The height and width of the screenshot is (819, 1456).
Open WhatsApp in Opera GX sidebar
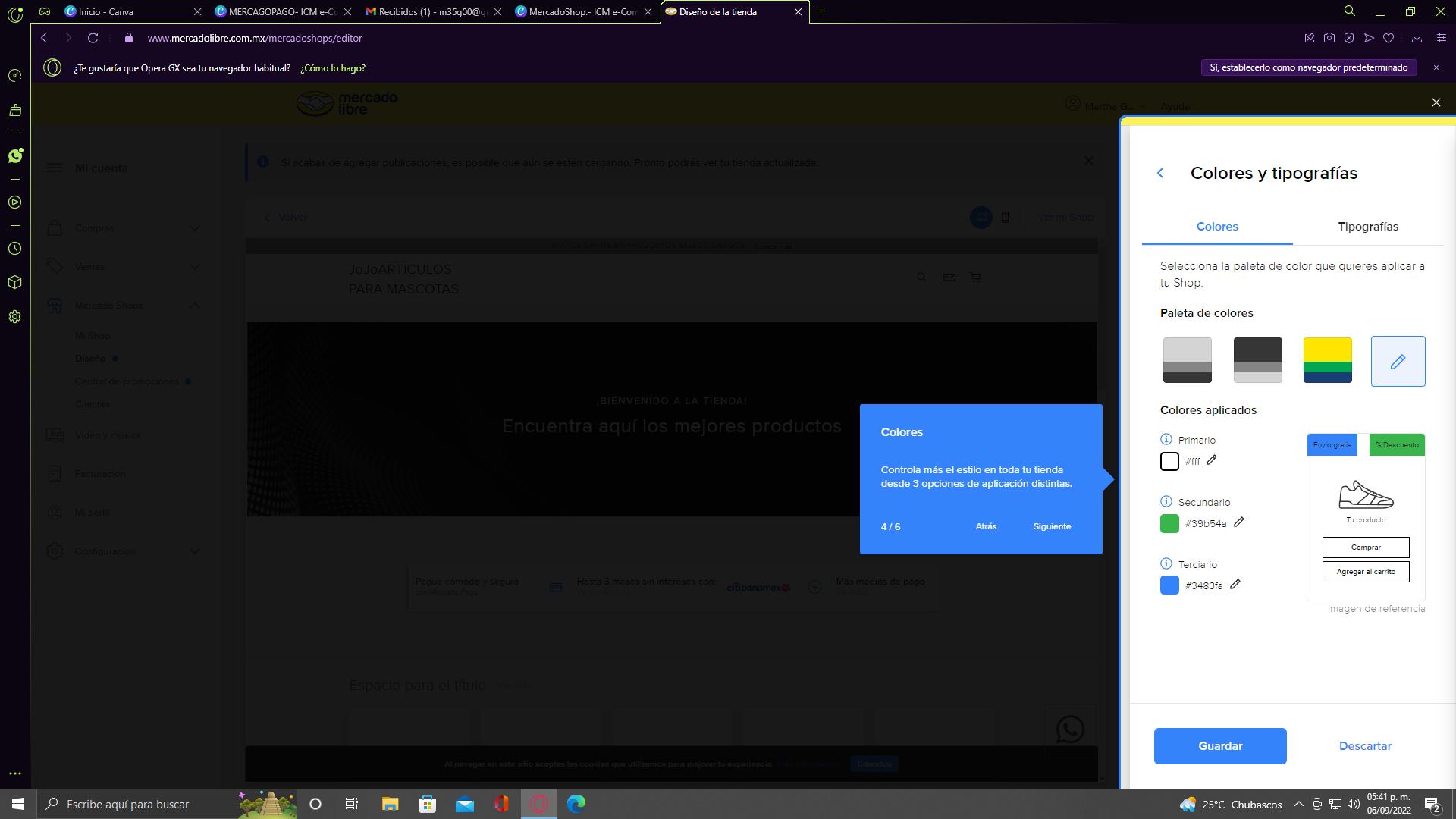(15, 156)
